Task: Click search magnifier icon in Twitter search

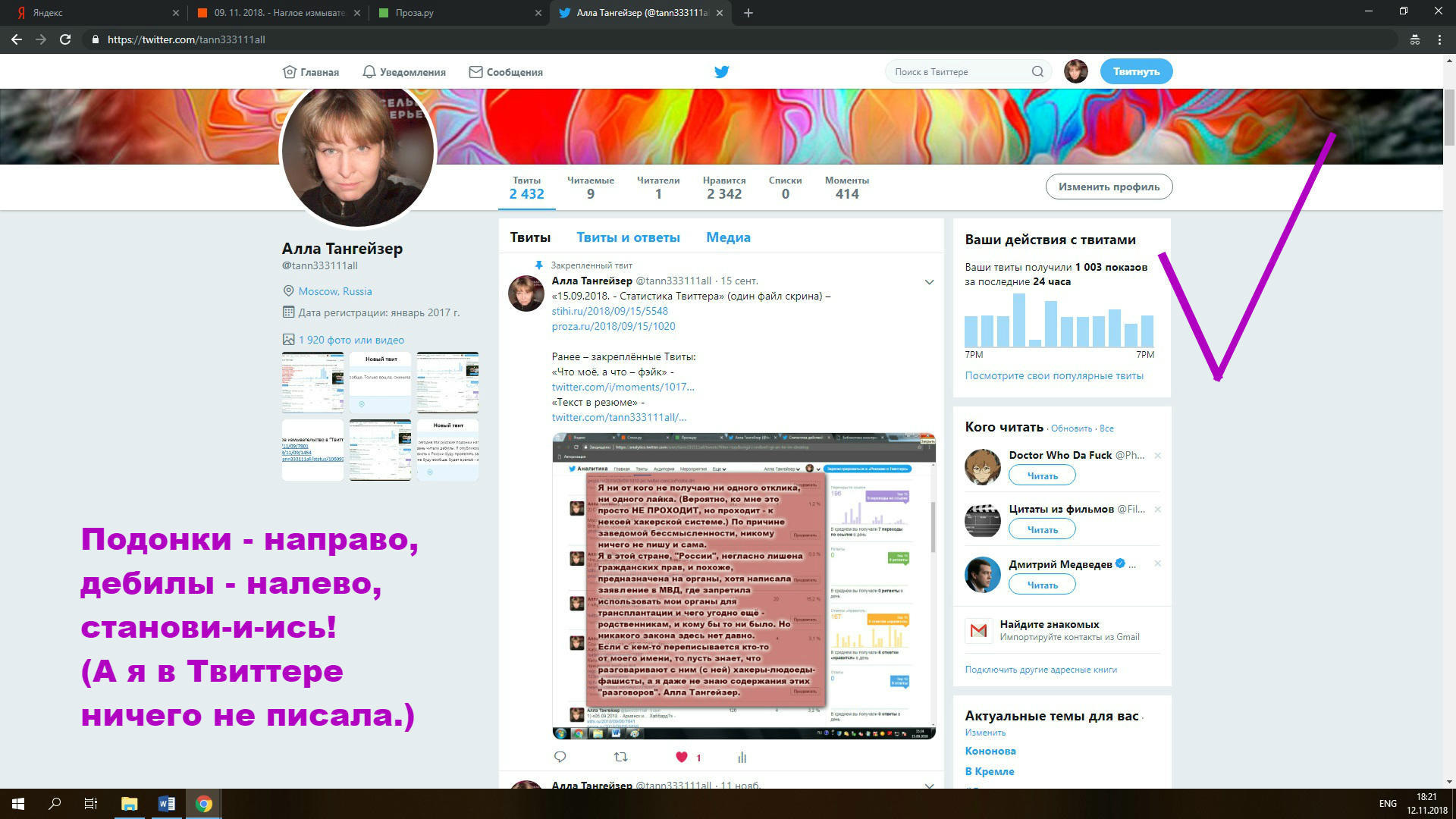Action: click(x=1037, y=72)
